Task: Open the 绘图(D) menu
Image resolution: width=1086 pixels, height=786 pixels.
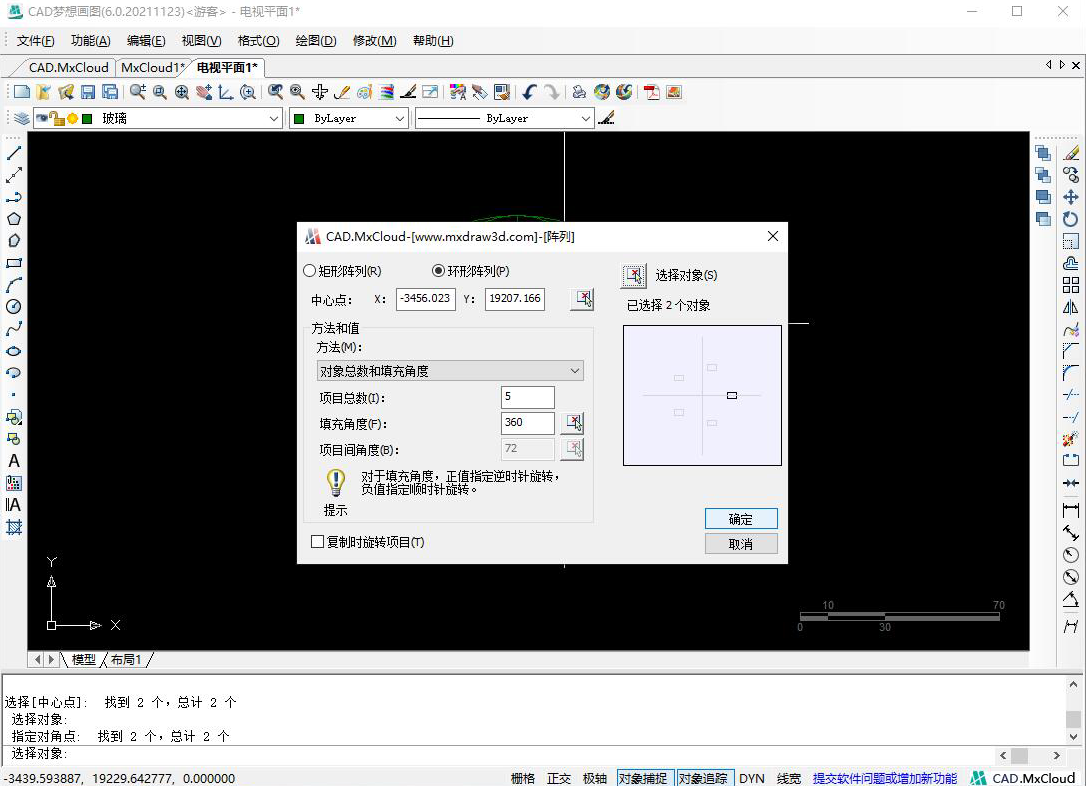Action: coord(315,41)
